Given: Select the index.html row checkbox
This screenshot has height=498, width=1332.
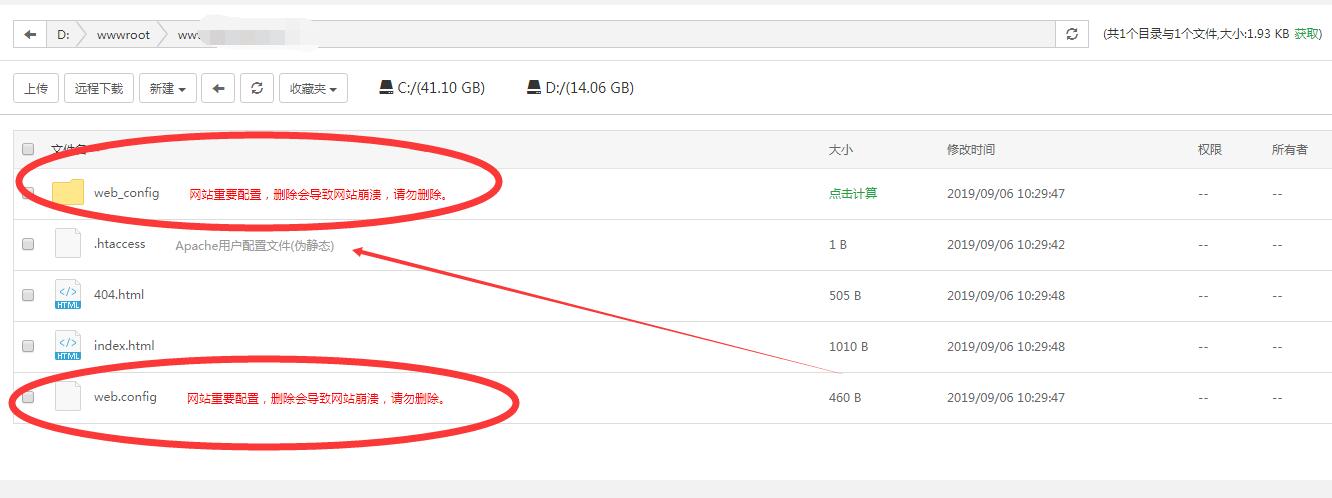Looking at the screenshot, I should [28, 346].
